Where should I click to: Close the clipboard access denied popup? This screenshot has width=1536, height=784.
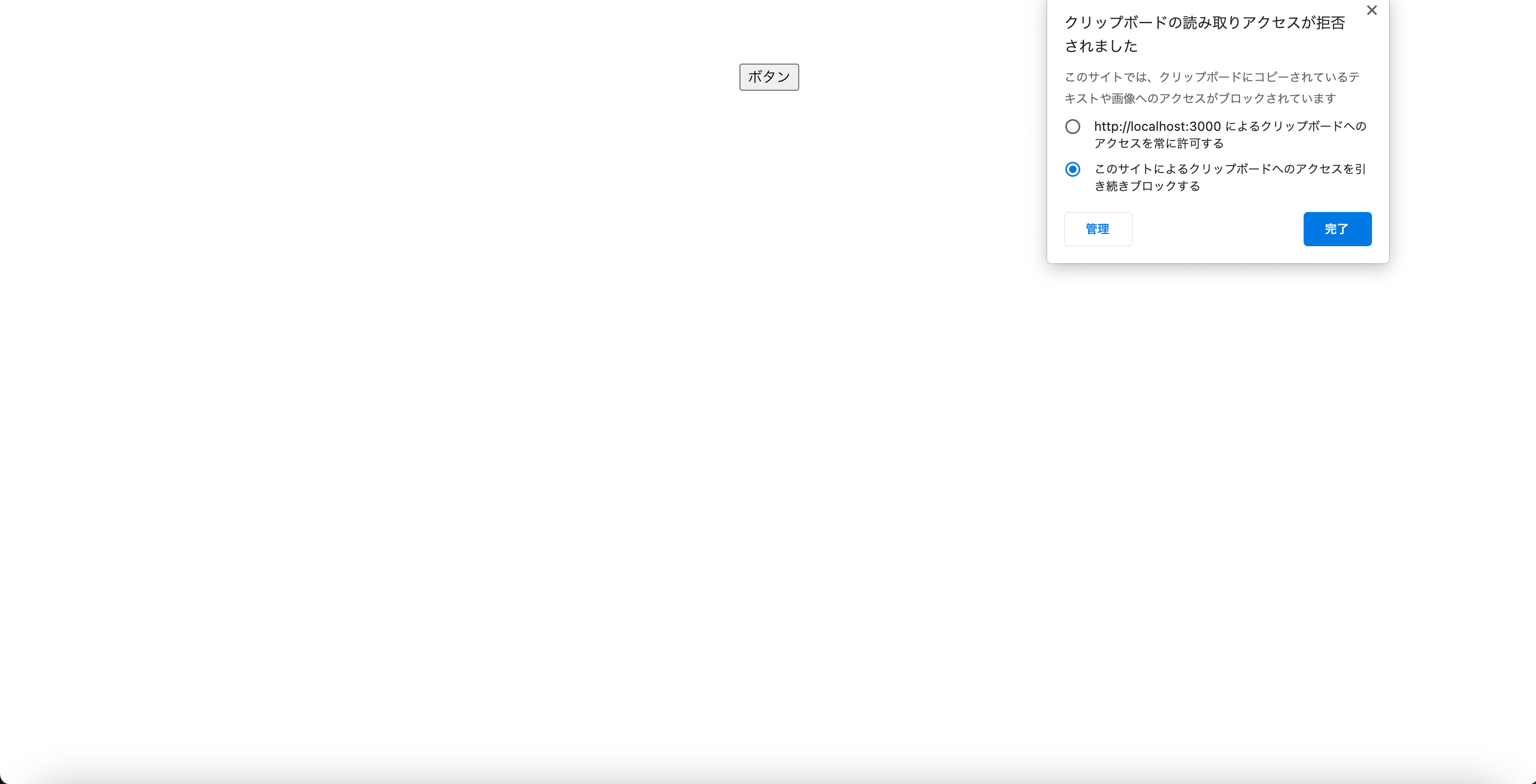point(1371,10)
